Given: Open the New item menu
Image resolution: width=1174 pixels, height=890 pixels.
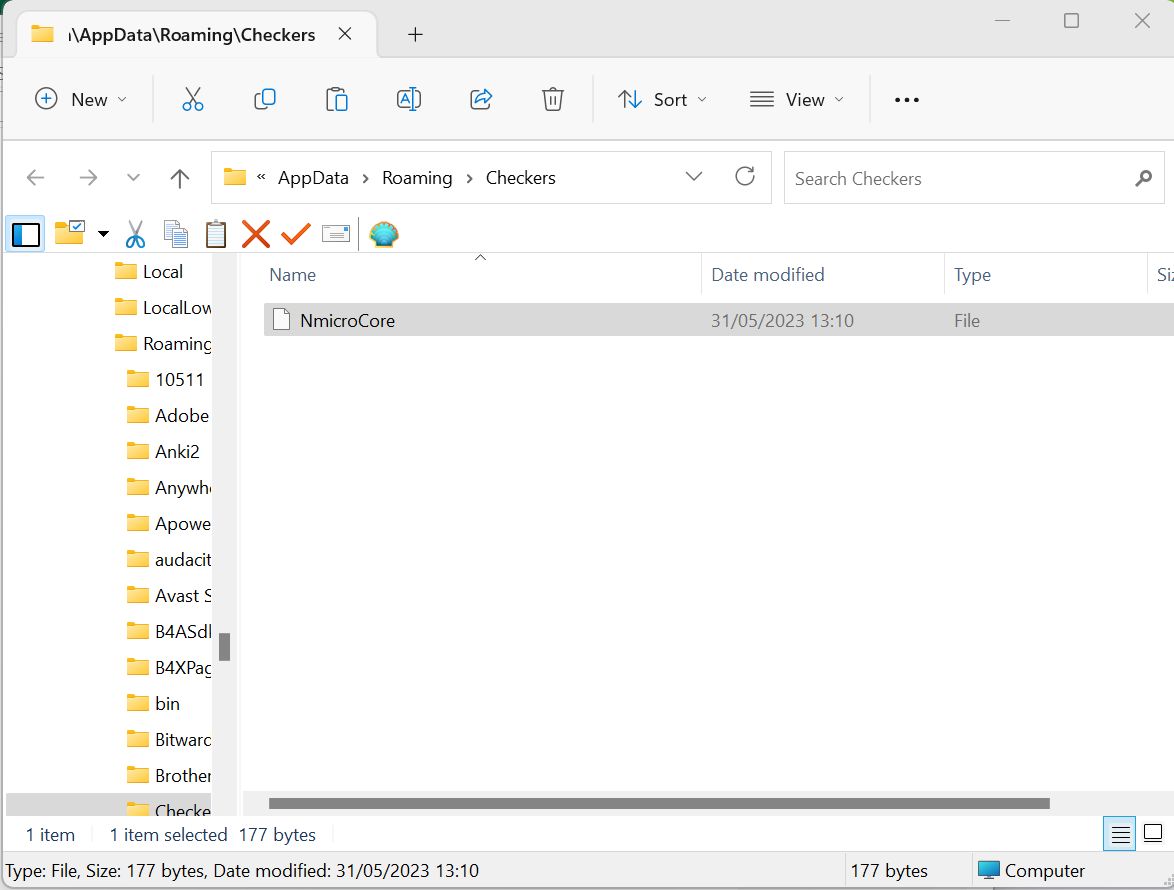Looking at the screenshot, I should point(81,100).
